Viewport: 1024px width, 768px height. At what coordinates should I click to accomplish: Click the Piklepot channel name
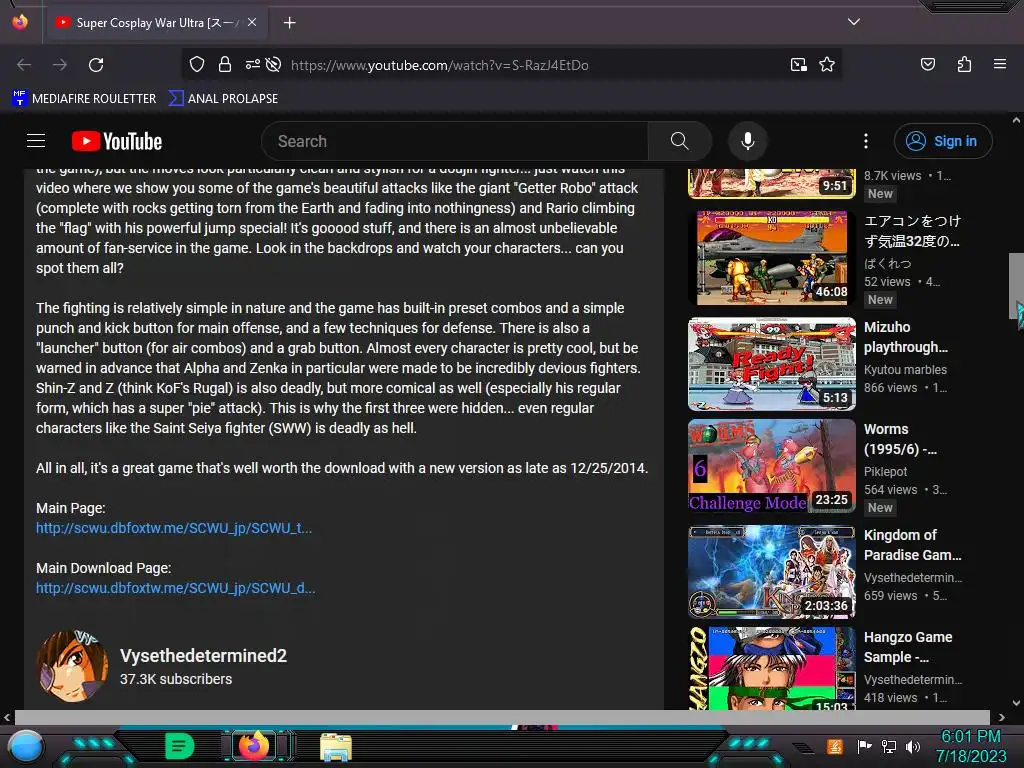[886, 472]
